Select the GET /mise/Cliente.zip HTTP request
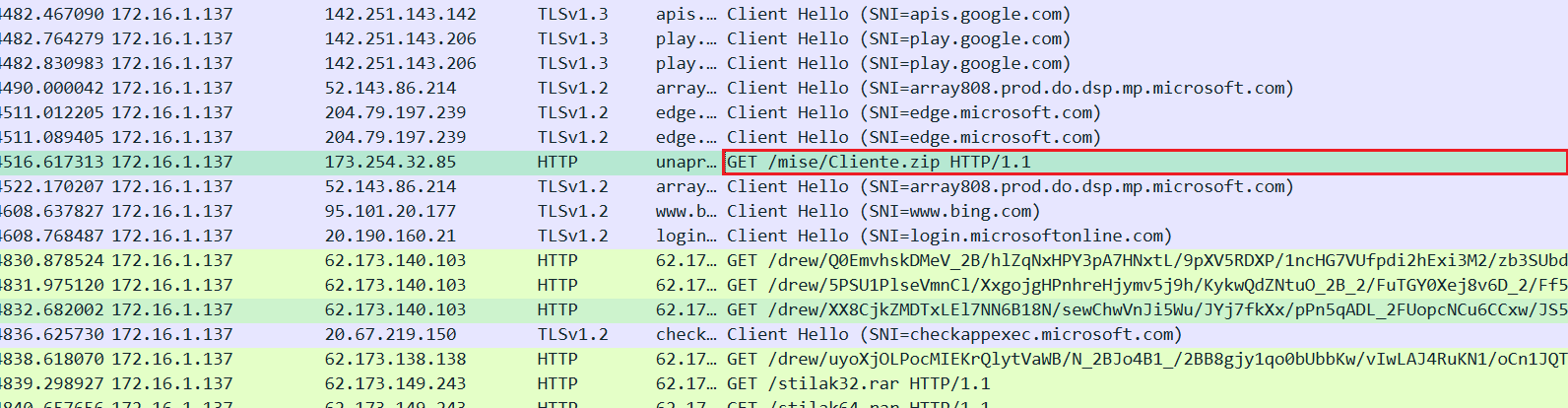1568x408 pixels. [879, 163]
